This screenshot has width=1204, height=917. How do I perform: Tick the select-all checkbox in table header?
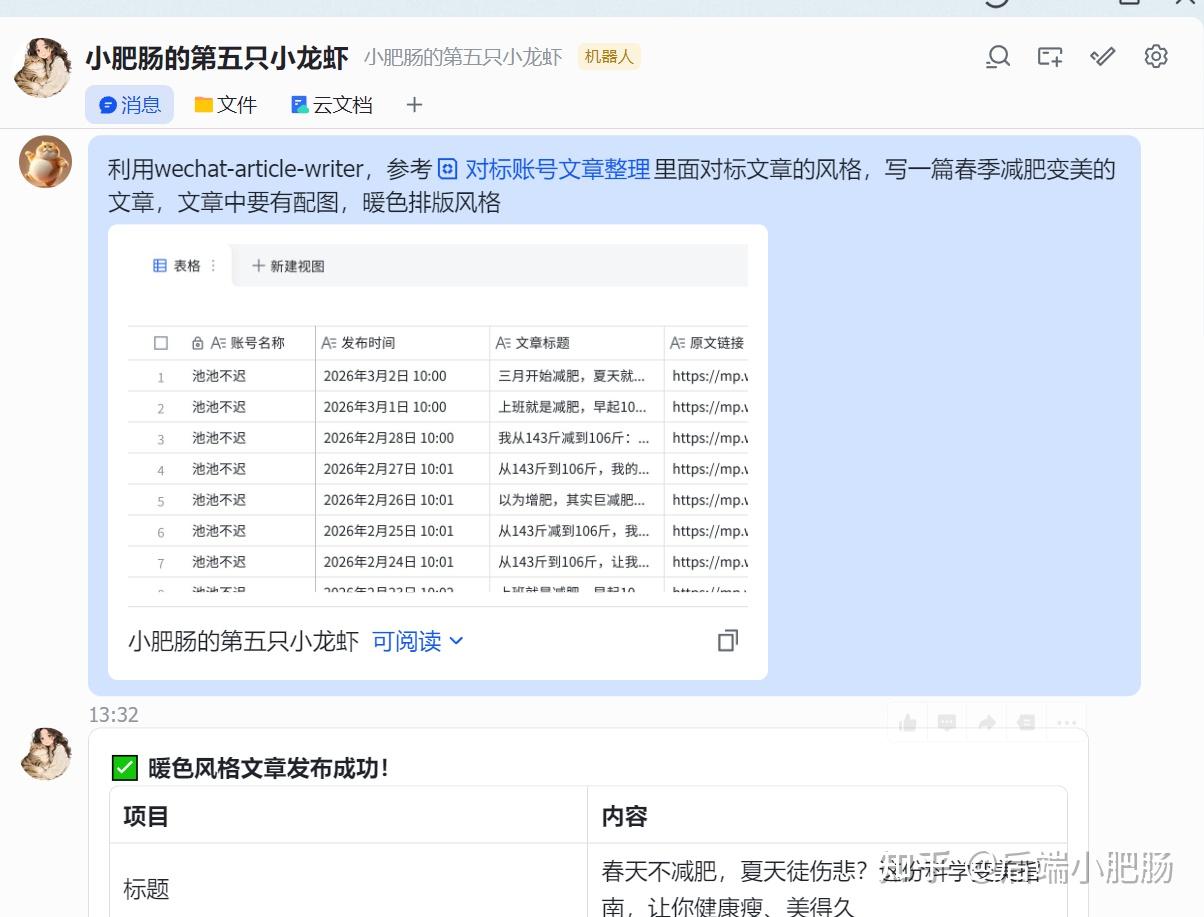pos(161,343)
